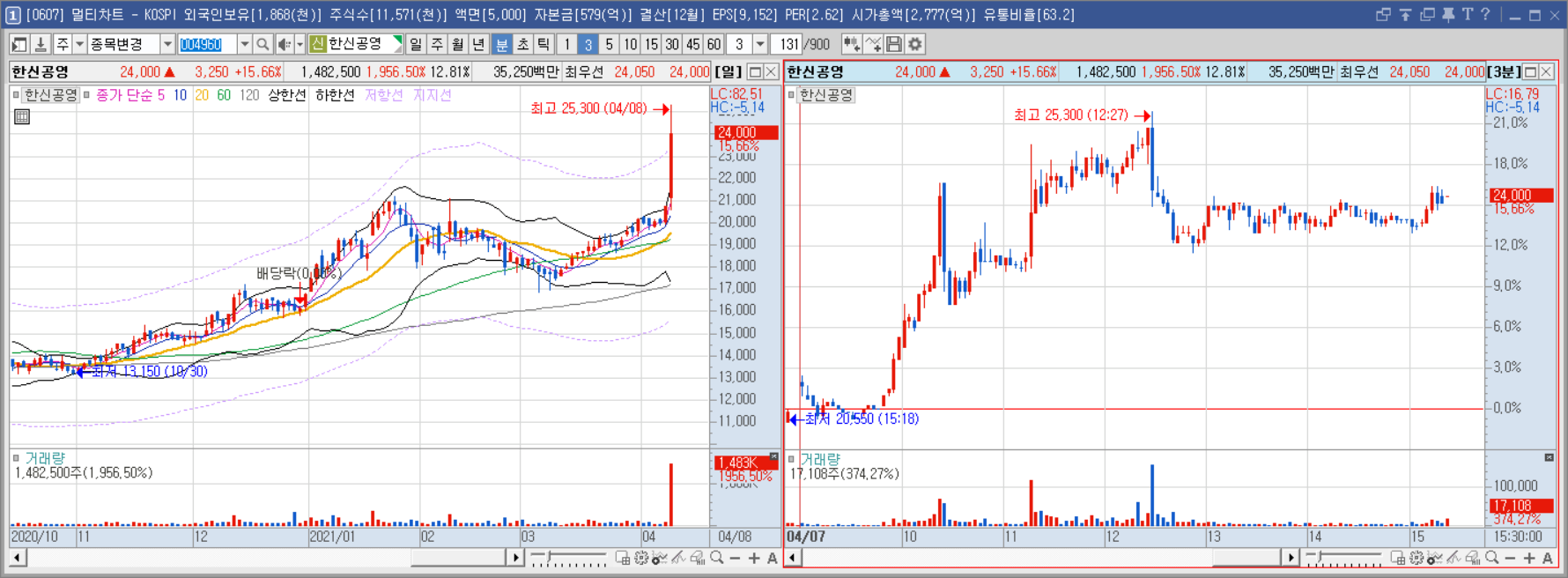Select the 10-minute interval tab

[x=631, y=44]
